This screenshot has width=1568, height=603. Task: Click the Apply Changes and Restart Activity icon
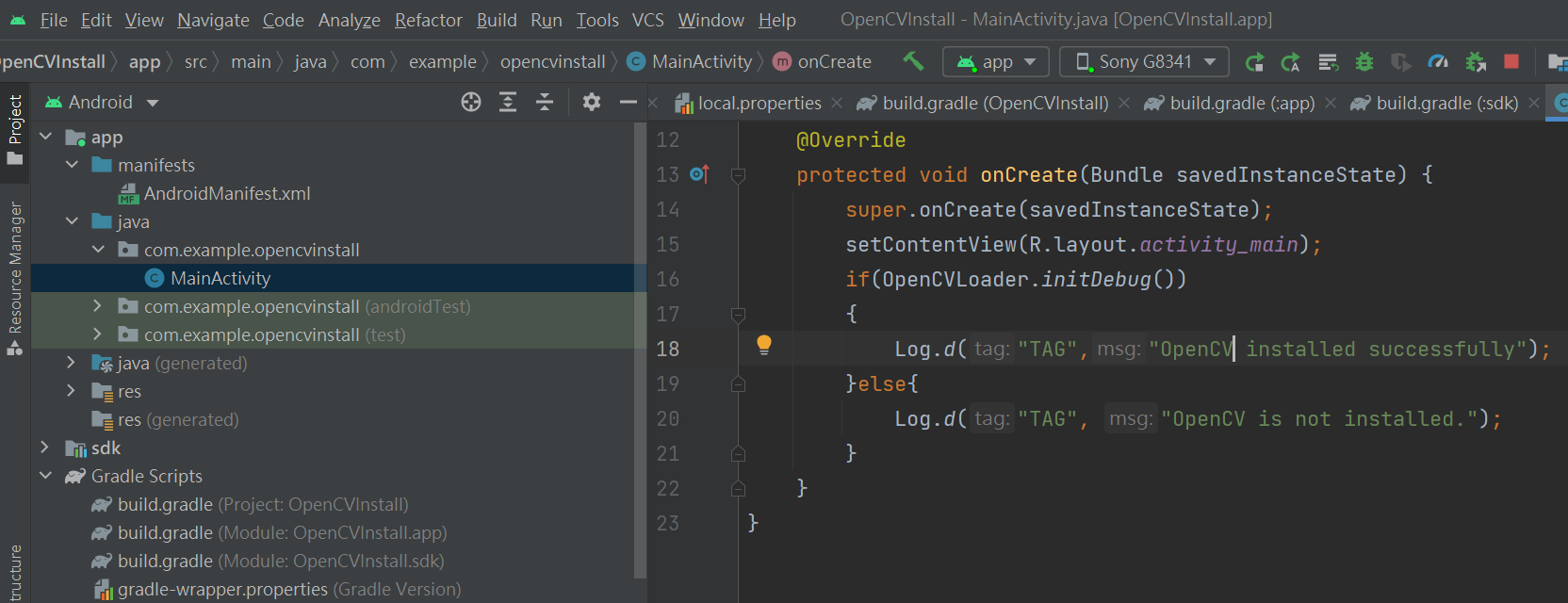[1254, 62]
